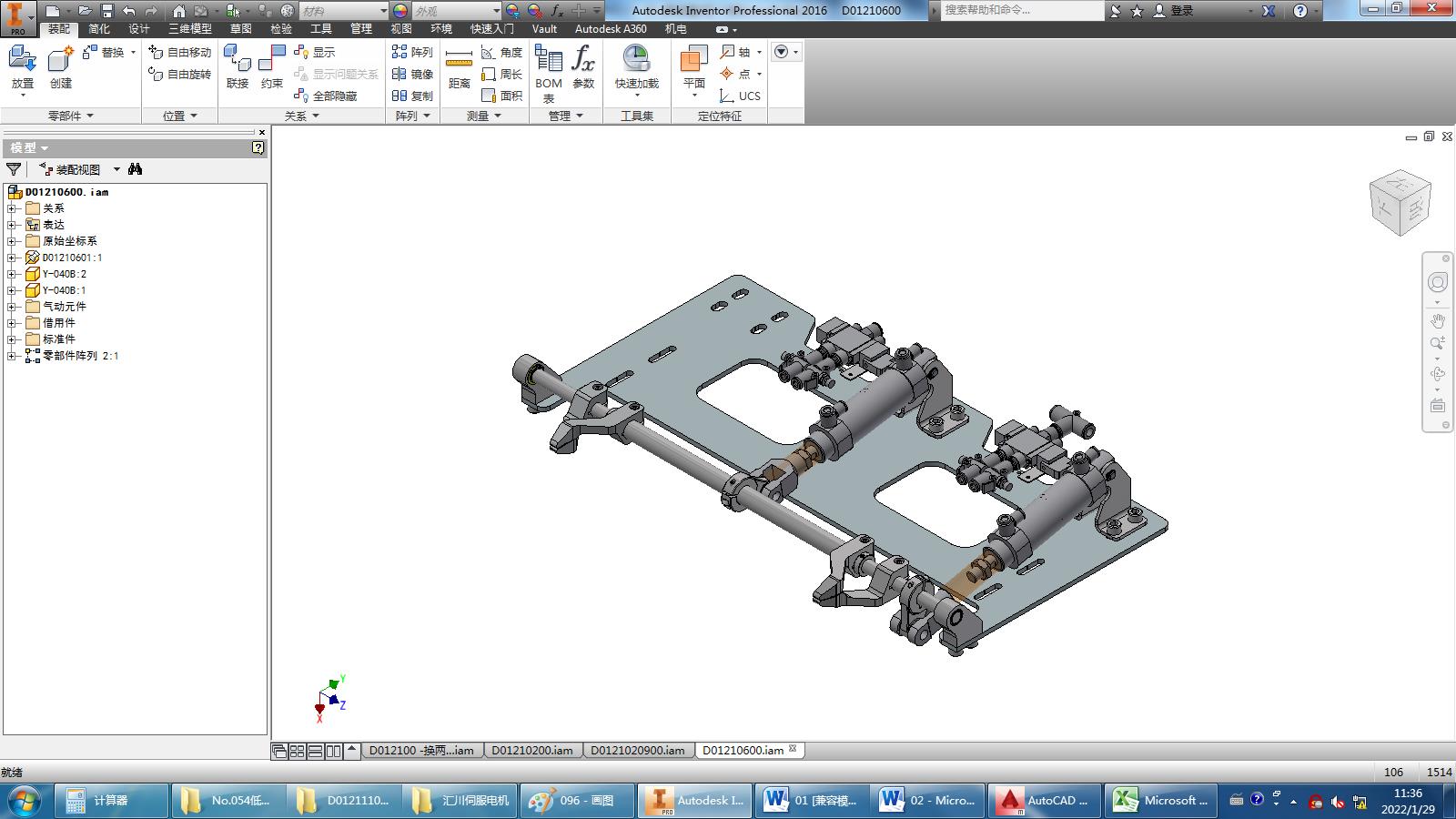The width and height of the screenshot is (1456, 819).
Task: Click the 点 work point tool
Action: click(x=736, y=74)
